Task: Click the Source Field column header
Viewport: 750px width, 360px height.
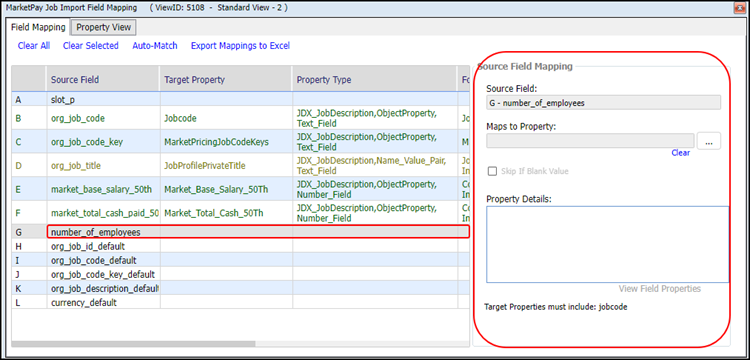Action: coord(103,80)
